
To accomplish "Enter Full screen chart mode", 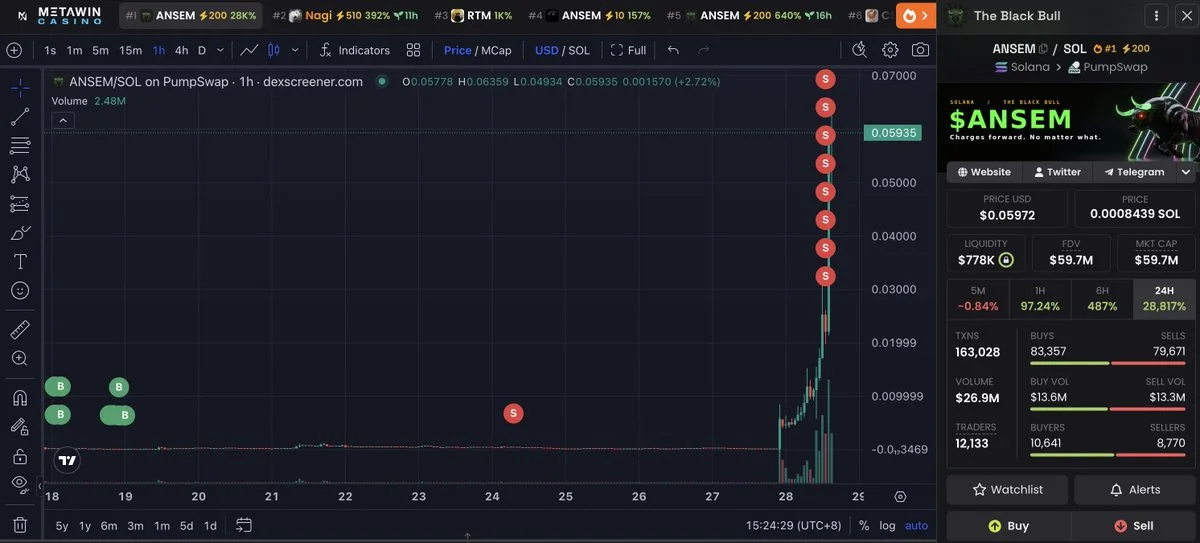I will 628,50.
